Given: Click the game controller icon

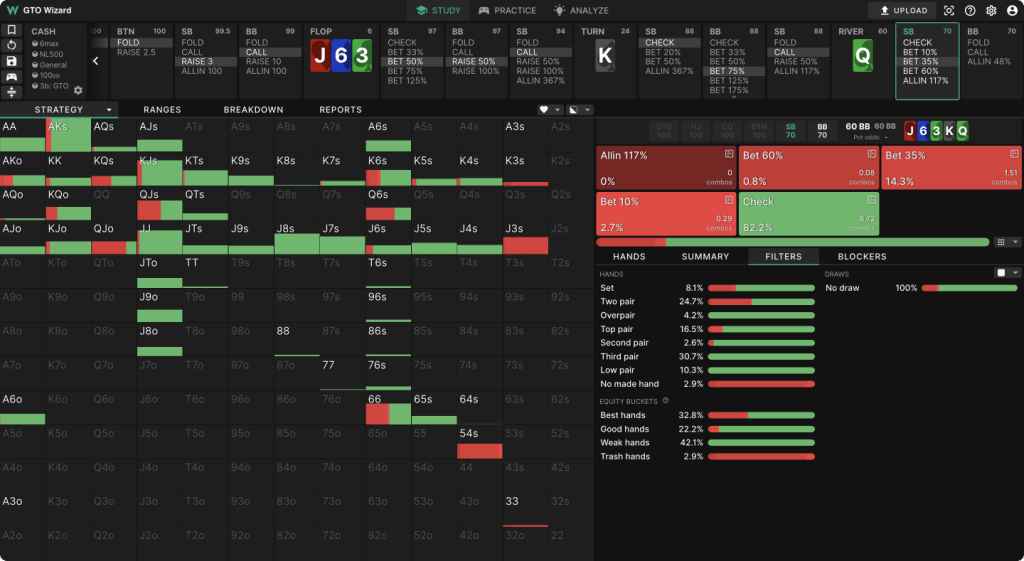Looking at the screenshot, I should (11, 77).
